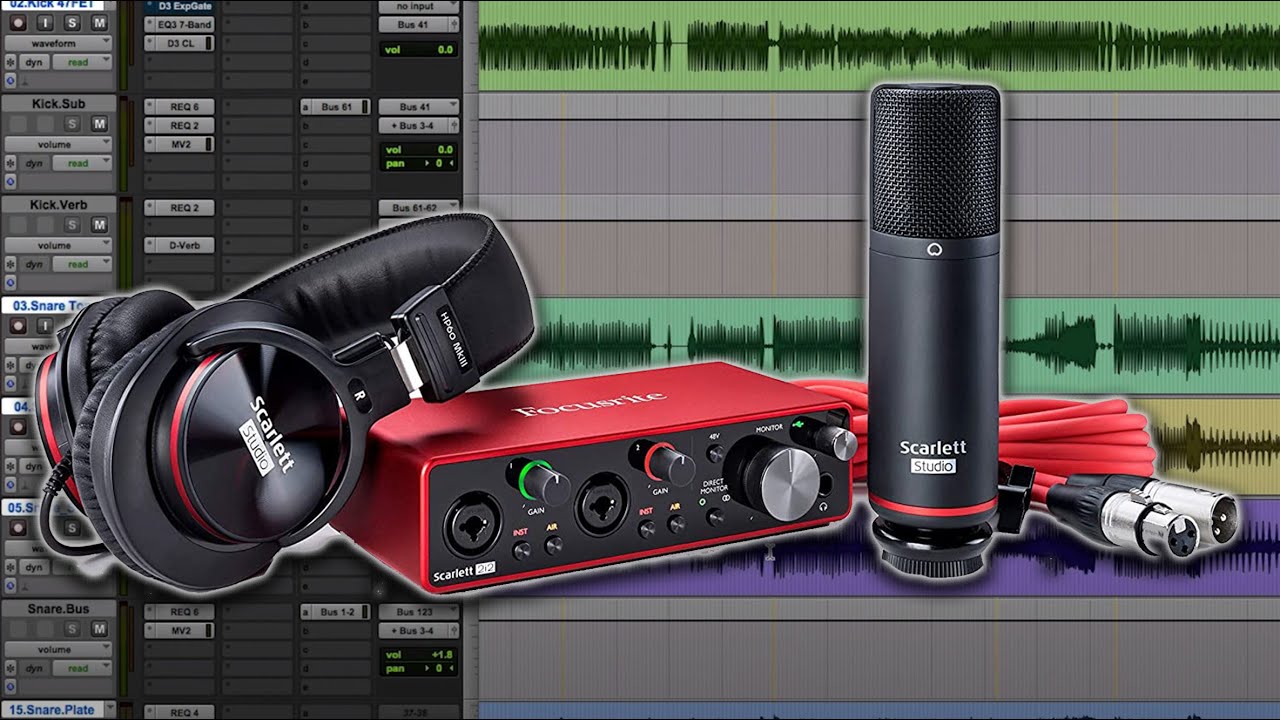Click the dyn button on Snare.Bus track
Viewport: 1280px width, 720px height.
tap(34, 668)
